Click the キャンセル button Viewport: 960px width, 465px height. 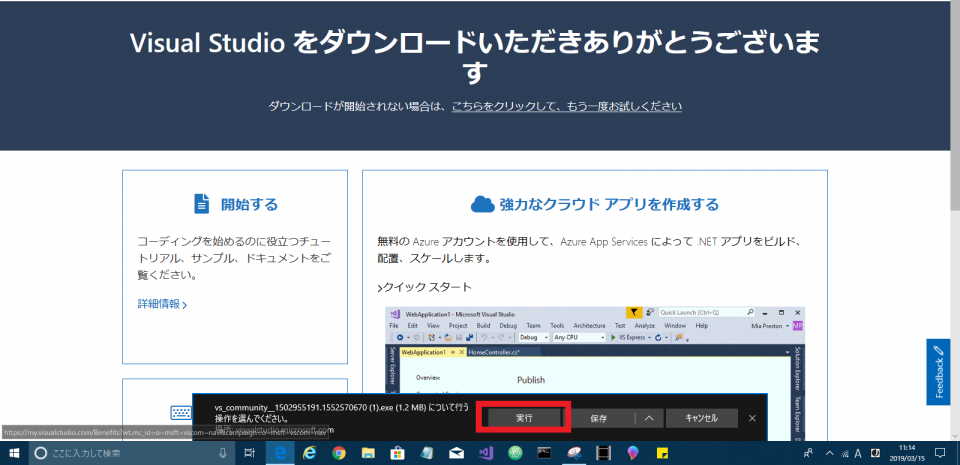(x=701, y=418)
